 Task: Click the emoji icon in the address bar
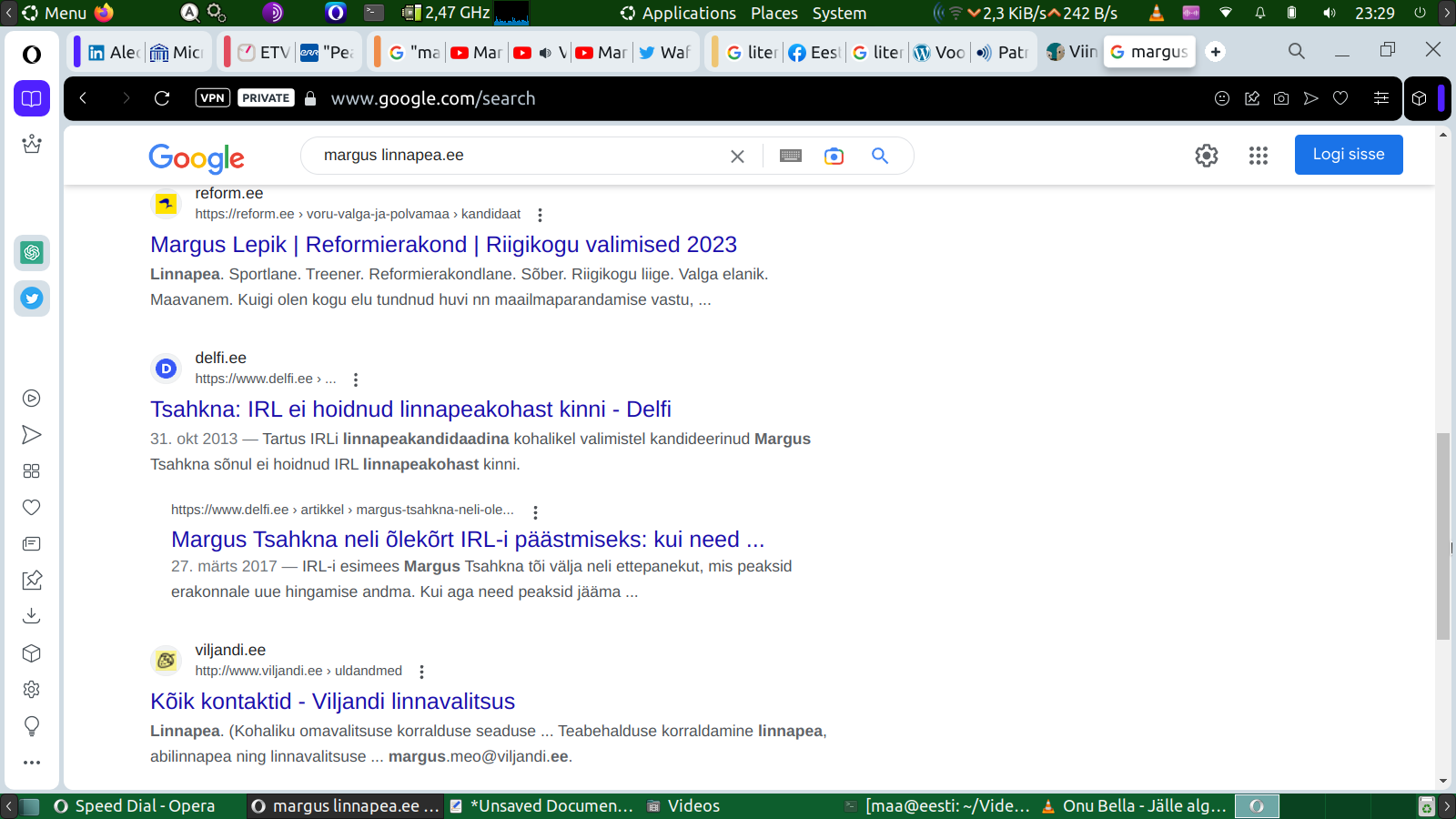pyautogui.click(x=1222, y=98)
